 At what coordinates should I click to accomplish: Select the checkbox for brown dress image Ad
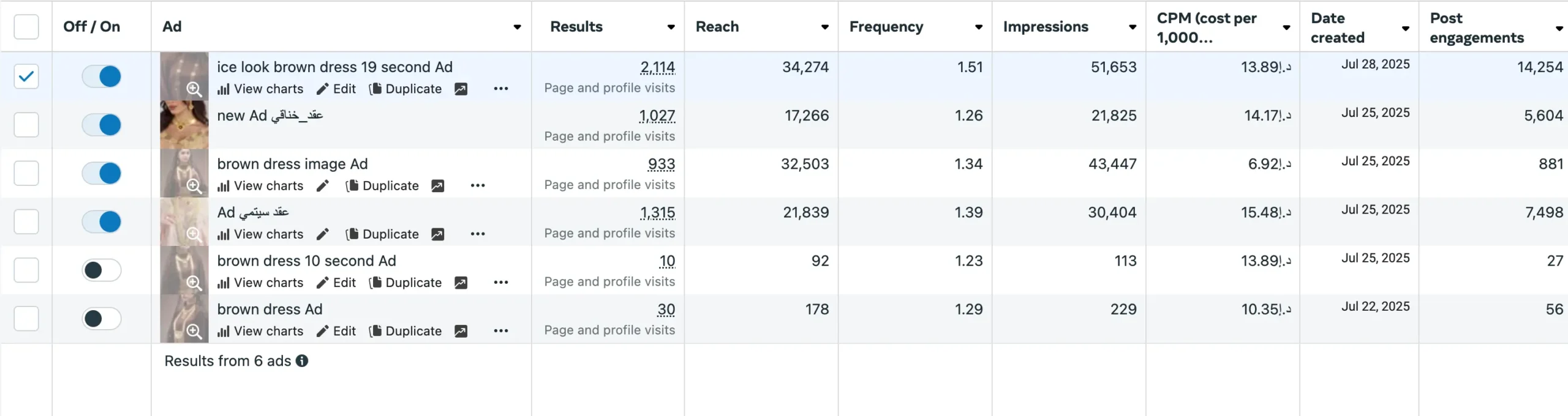[x=26, y=173]
